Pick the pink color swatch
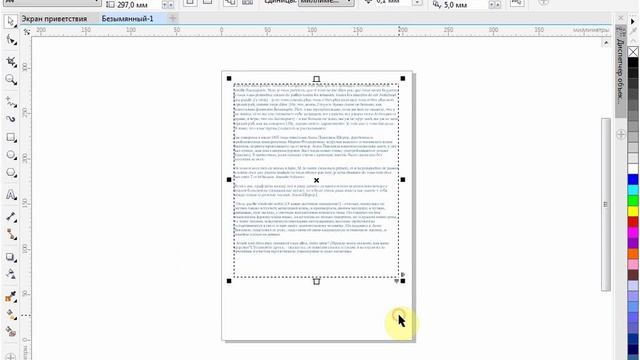The height and width of the screenshot is (360, 640). pos(633,264)
